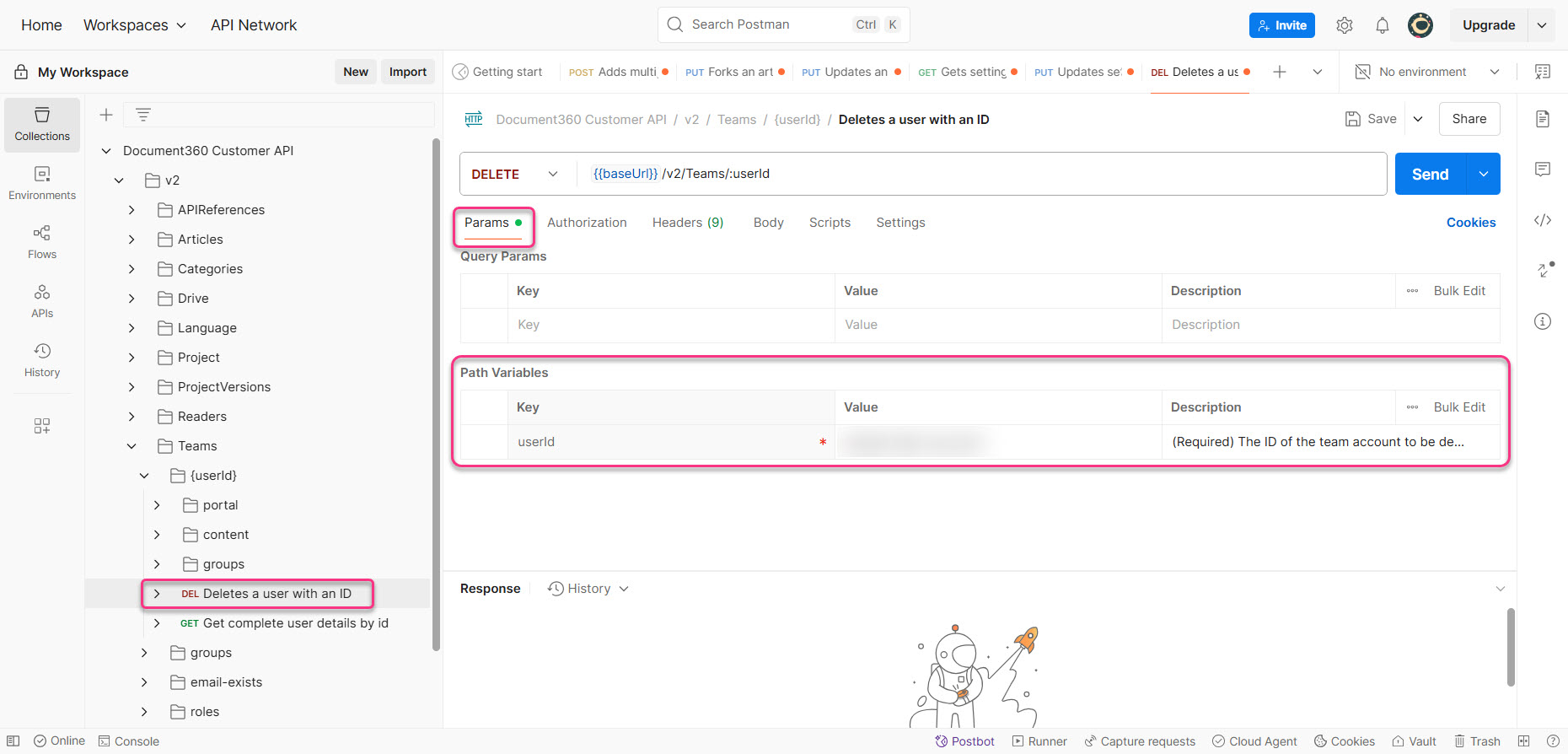Screen dimensions: 1568x754
Task: Open Vault in the status bar
Action: pos(1414,741)
